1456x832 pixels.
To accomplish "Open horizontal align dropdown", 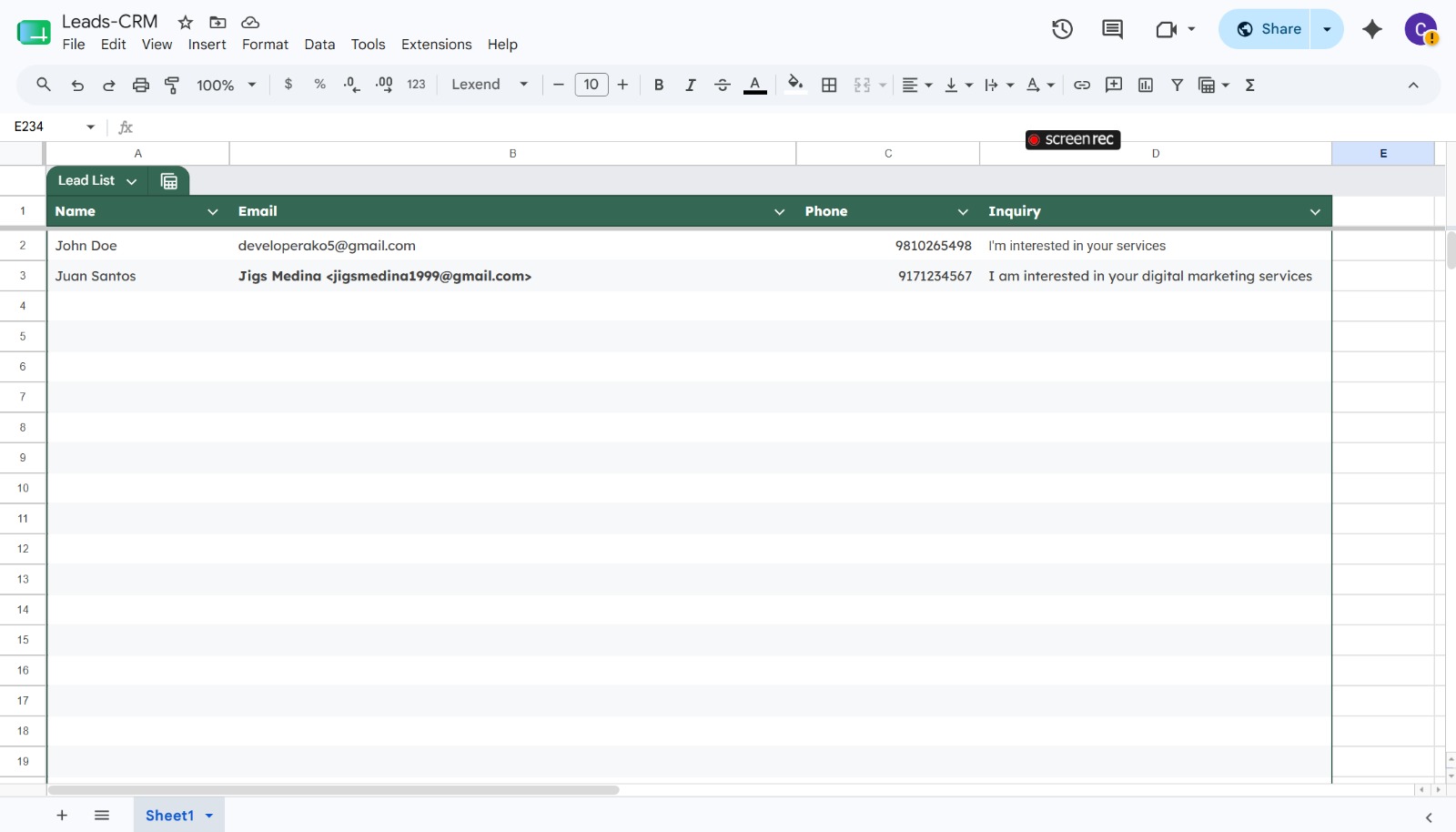I will pyautogui.click(x=916, y=85).
